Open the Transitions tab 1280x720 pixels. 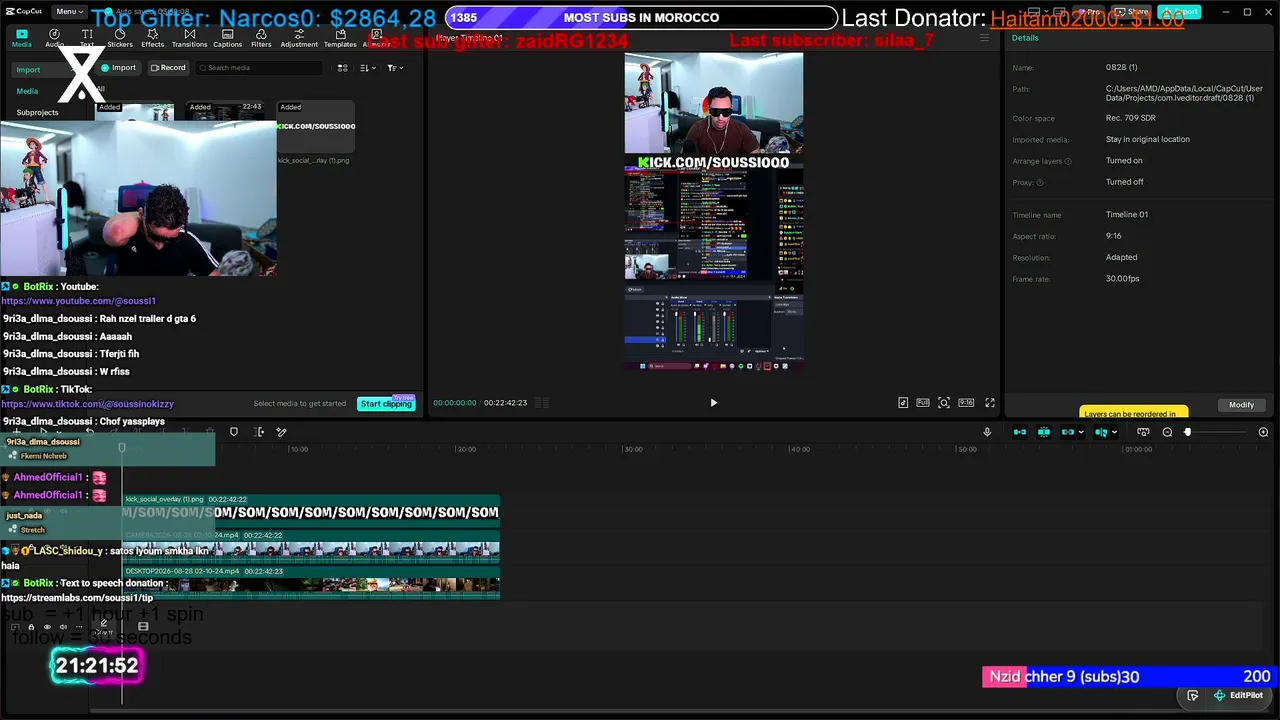(189, 38)
